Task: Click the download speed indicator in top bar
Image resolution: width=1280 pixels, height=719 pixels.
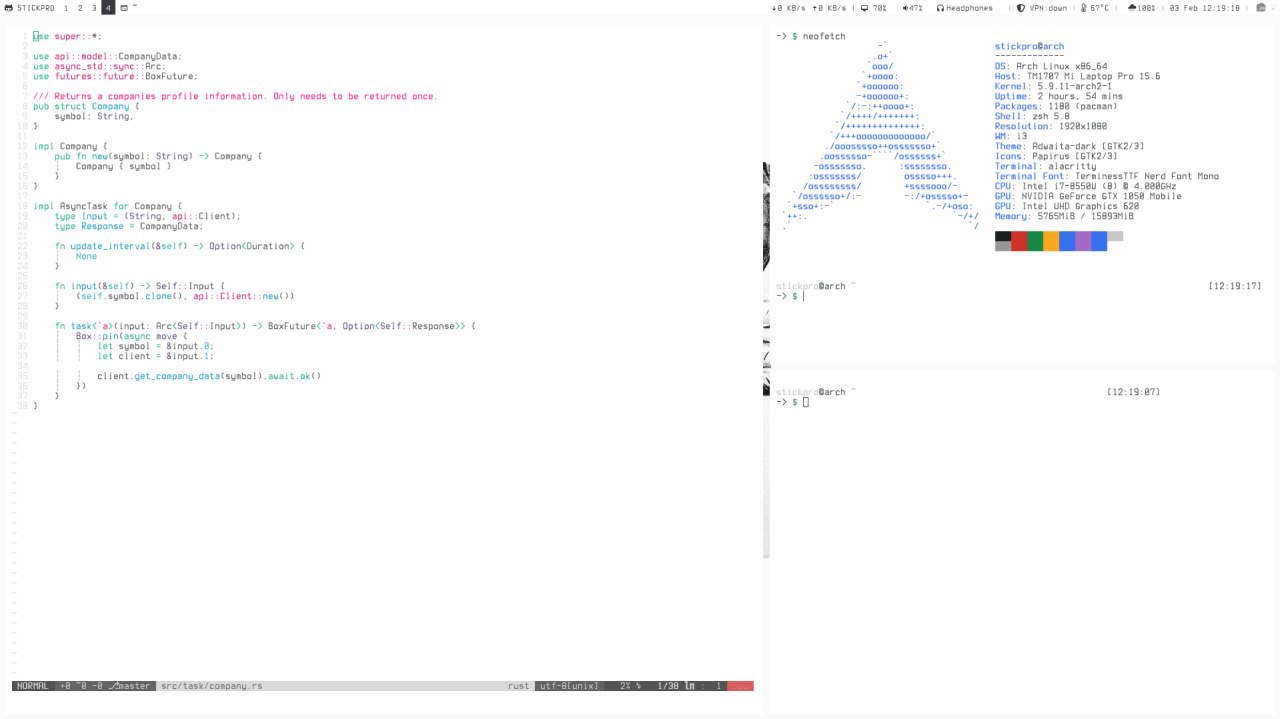Action: click(x=789, y=8)
